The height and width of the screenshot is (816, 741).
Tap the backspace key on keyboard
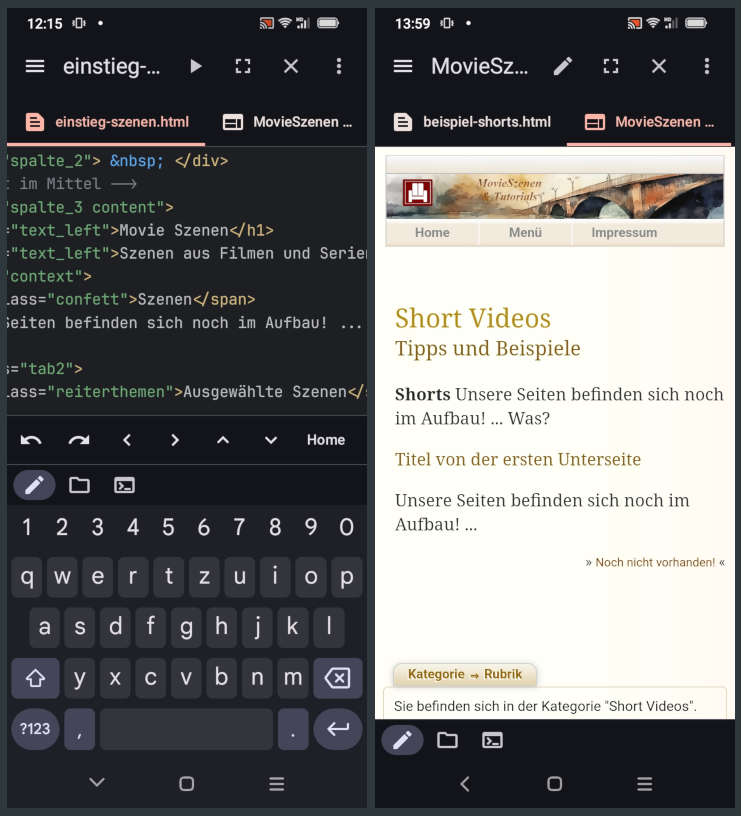[338, 678]
